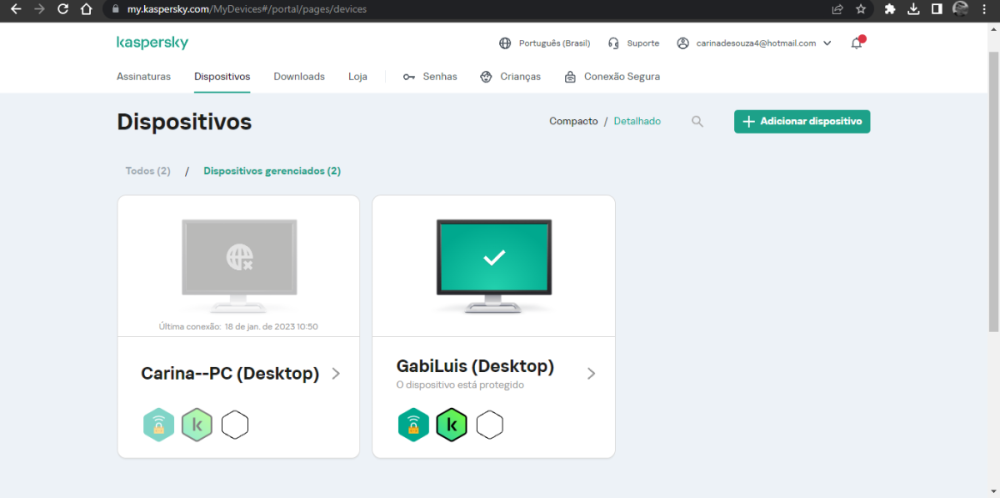
Task: Open the Dispositivos tab
Action: [x=222, y=77]
